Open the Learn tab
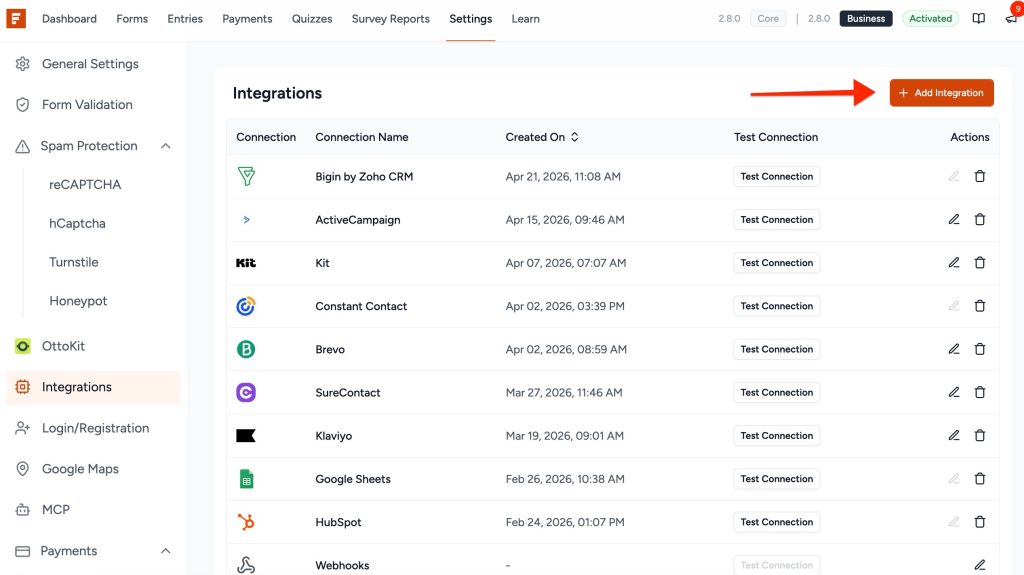 coord(525,19)
